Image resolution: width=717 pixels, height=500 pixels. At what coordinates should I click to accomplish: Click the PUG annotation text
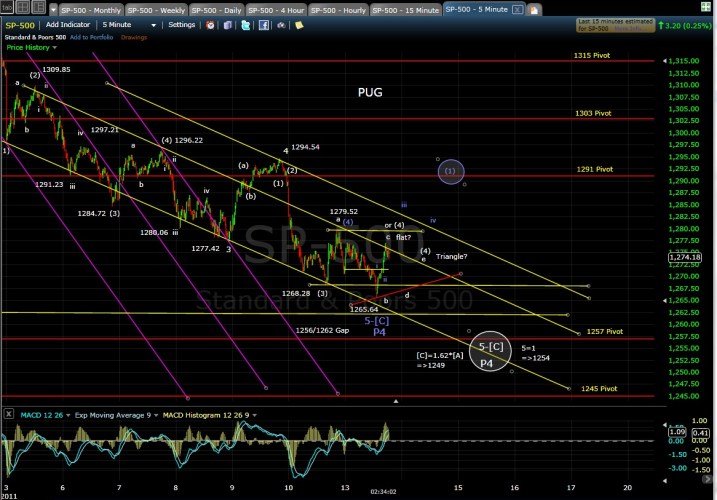(x=370, y=92)
